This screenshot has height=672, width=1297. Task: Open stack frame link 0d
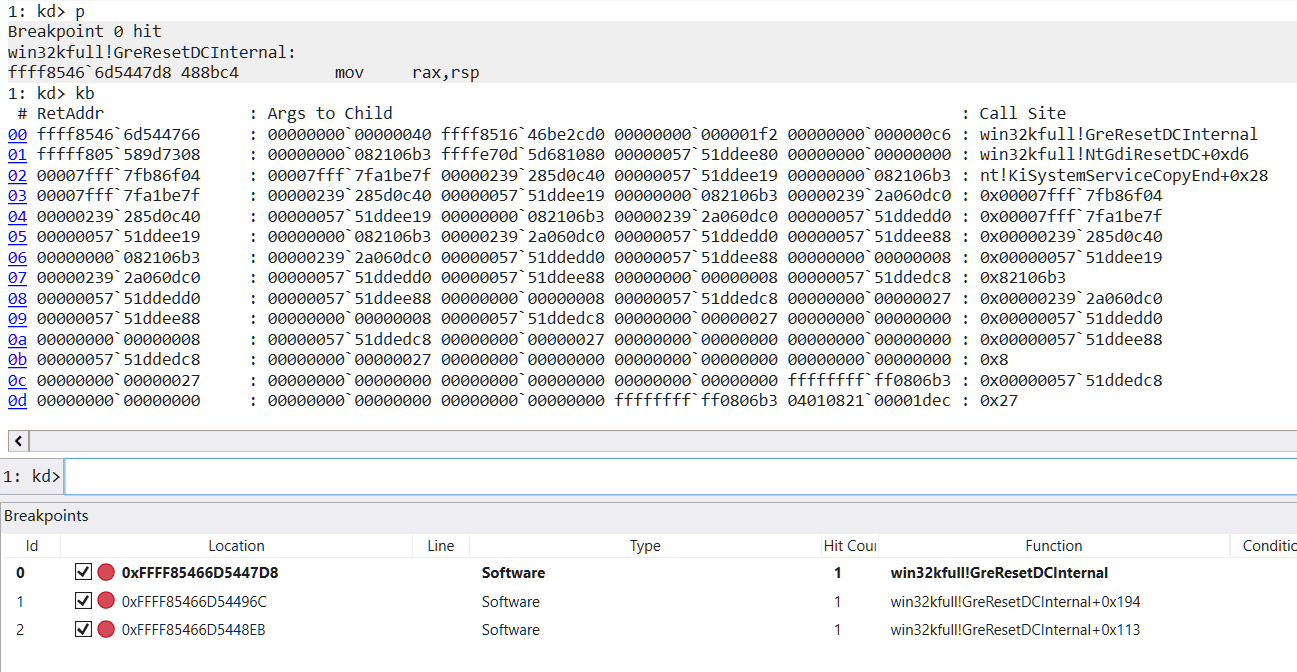point(17,401)
